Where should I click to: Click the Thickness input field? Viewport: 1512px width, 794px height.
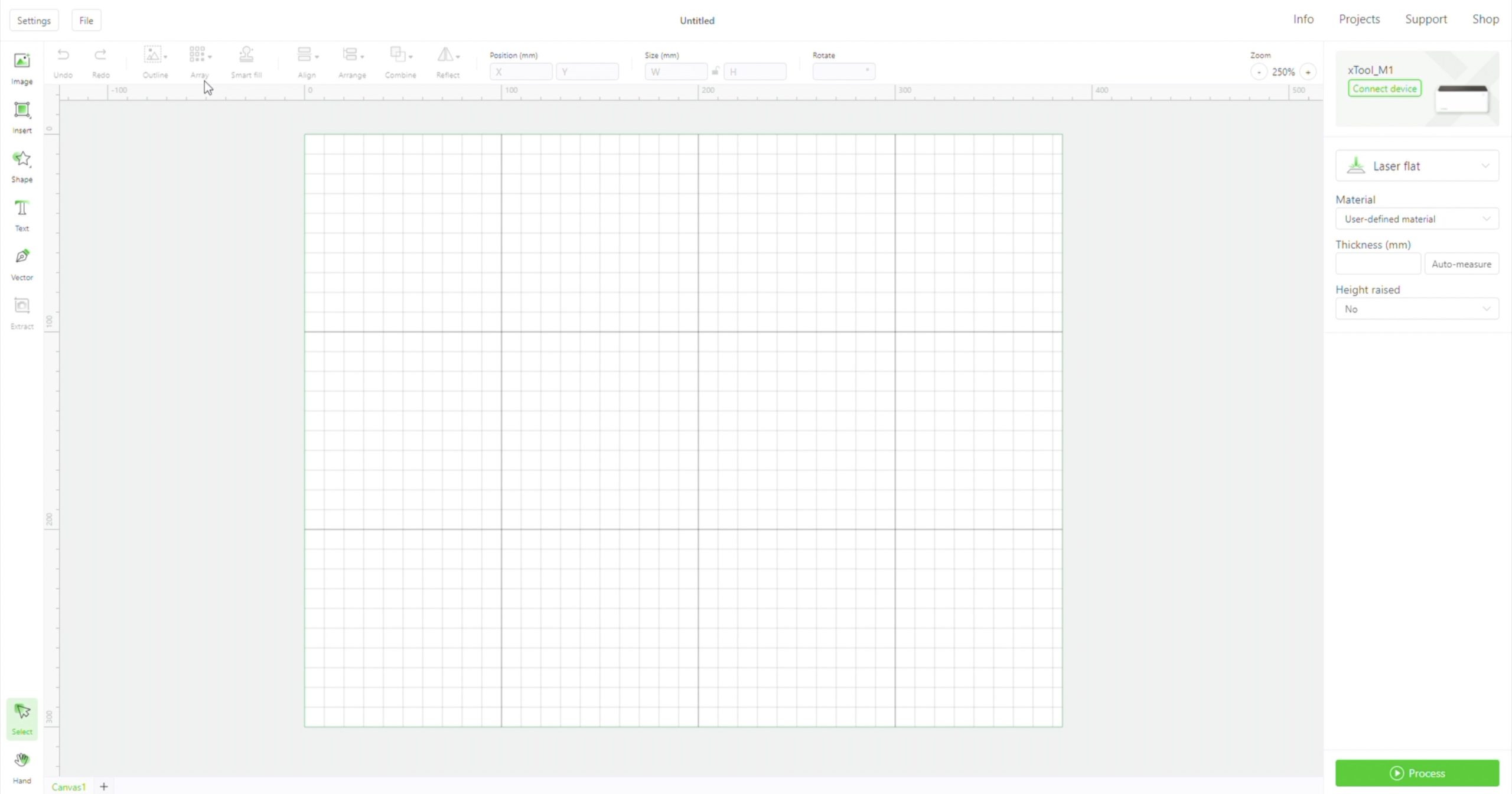[x=1377, y=264]
